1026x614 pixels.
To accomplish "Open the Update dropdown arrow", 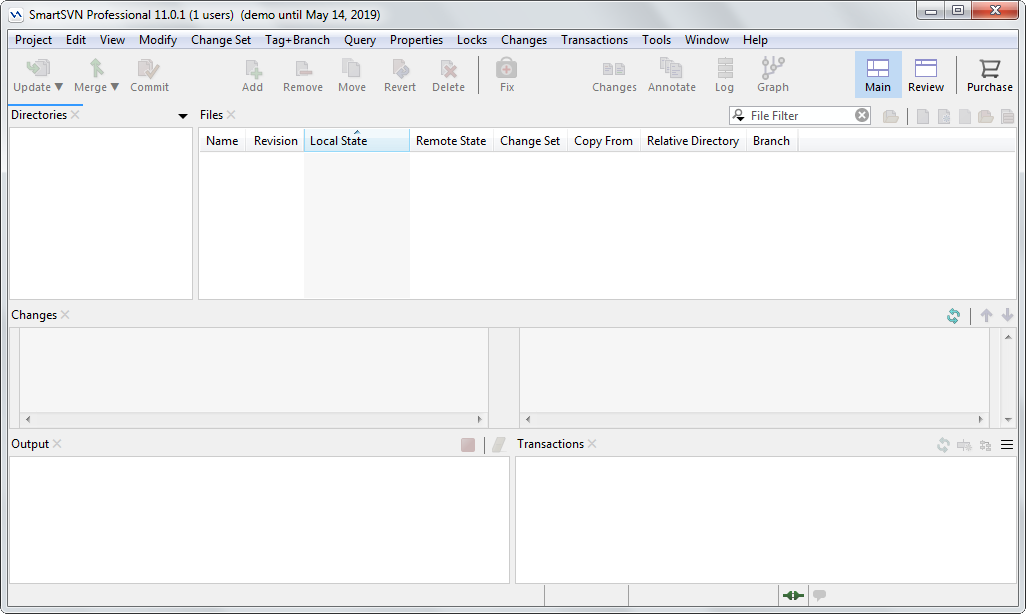I will 59,88.
